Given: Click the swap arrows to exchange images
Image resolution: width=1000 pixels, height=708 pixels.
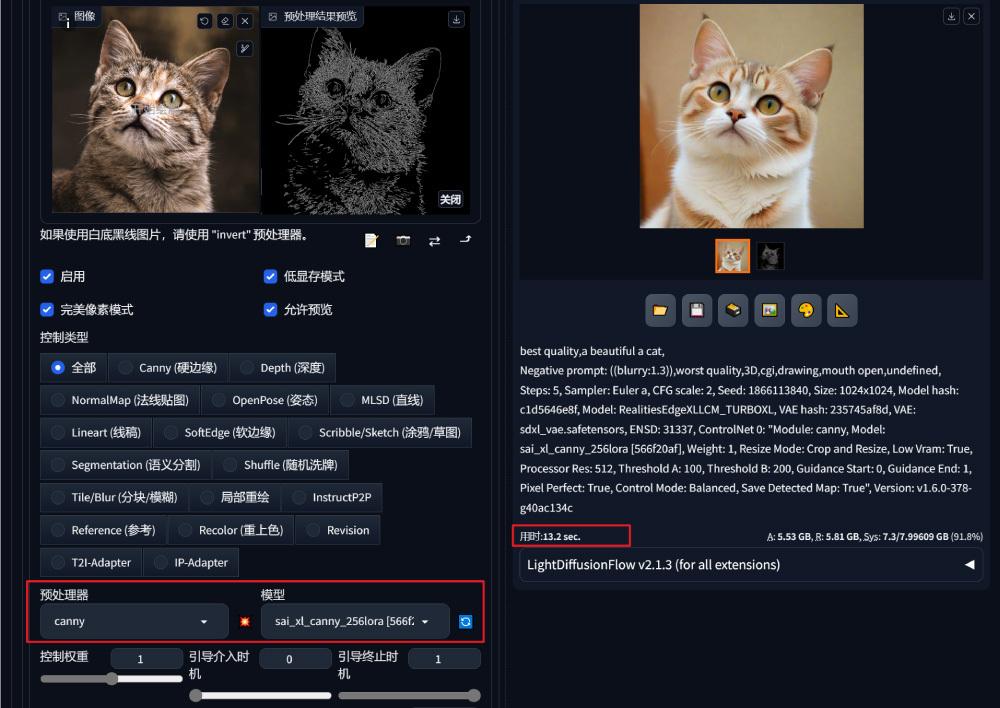Looking at the screenshot, I should click(434, 240).
